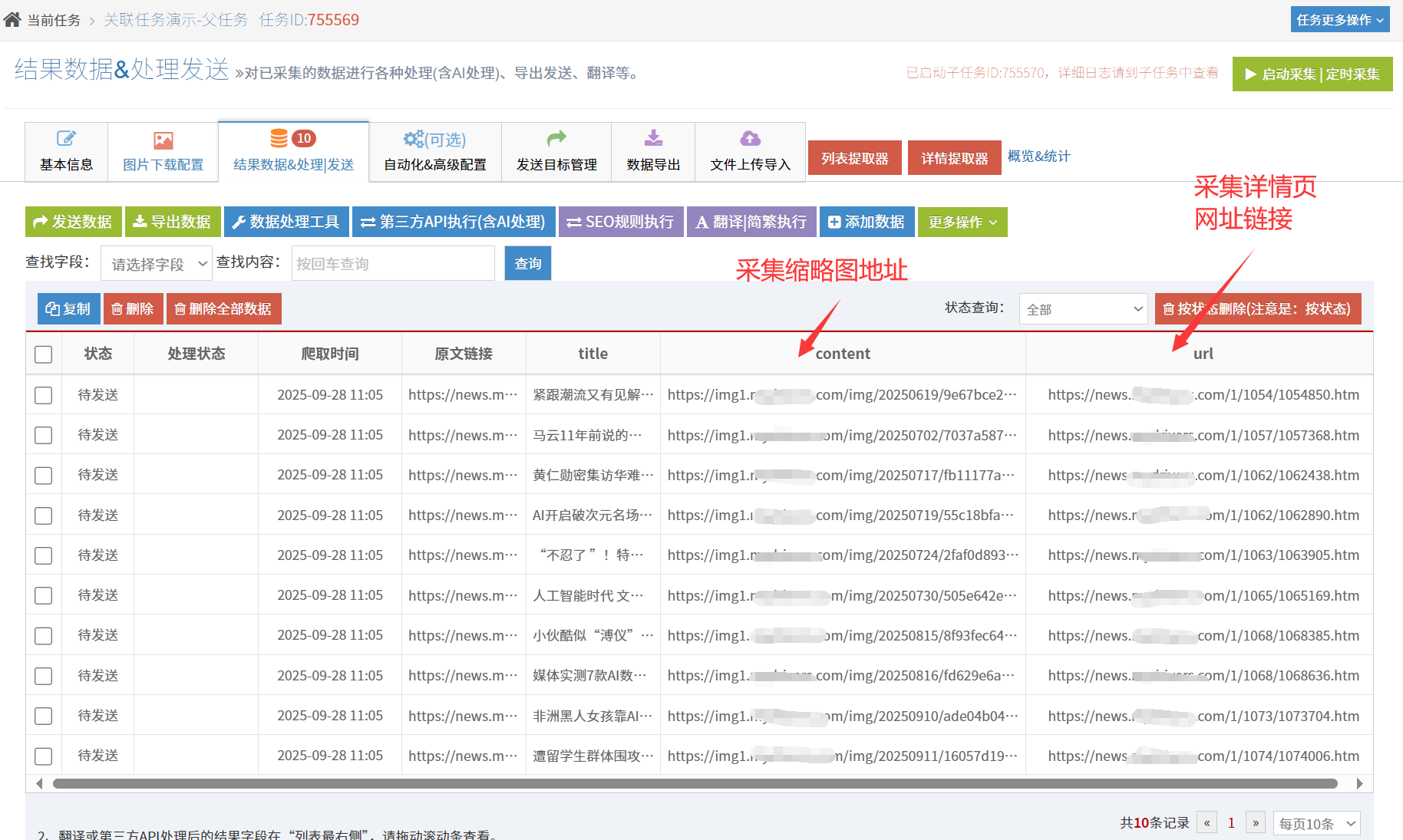
Task: Select the checkbox for row 马云11年前说的
Action: coord(44,436)
